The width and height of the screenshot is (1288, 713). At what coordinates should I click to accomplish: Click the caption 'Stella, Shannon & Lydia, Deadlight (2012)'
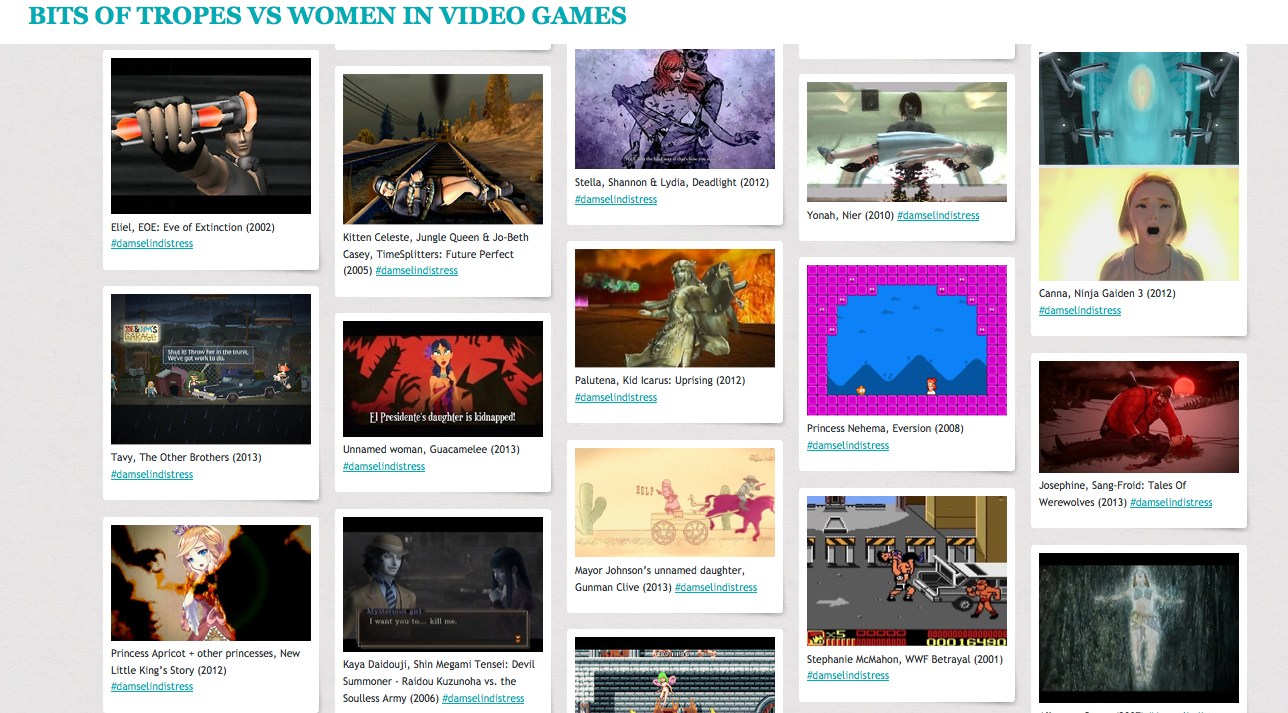tap(670, 183)
